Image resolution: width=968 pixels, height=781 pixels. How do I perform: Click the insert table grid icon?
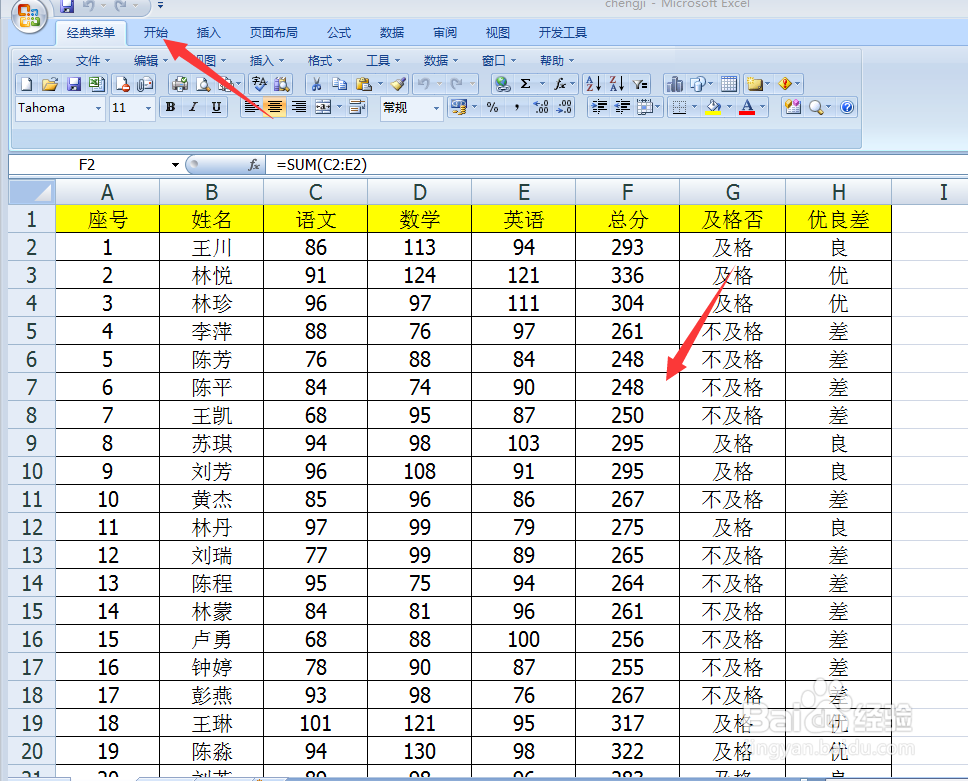click(x=729, y=84)
